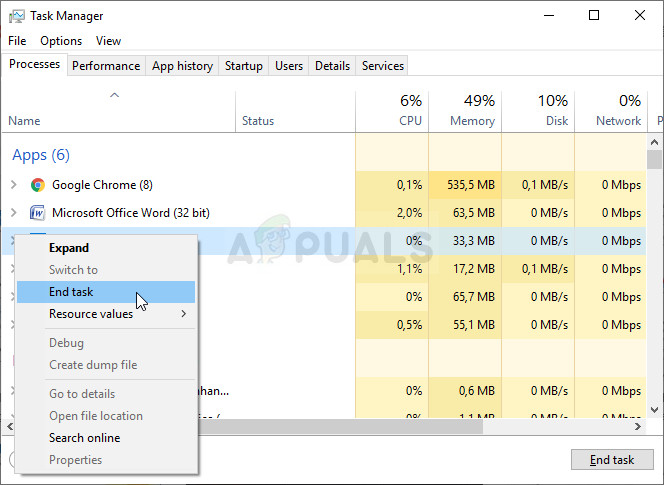Viewport: 664px width, 485px height.
Task: Switch to the Startup tab
Action: coord(243,66)
